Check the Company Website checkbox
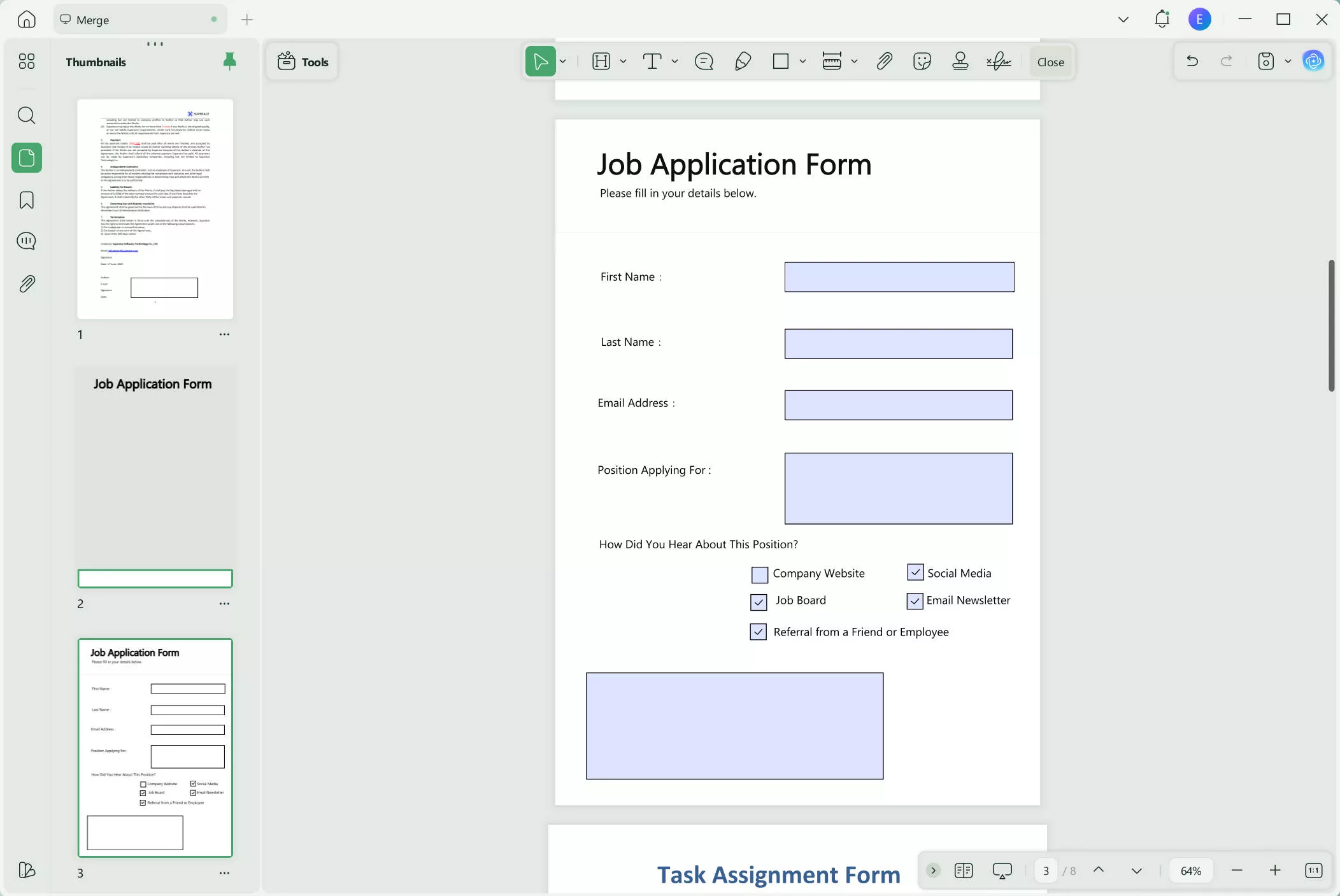 [x=758, y=574]
